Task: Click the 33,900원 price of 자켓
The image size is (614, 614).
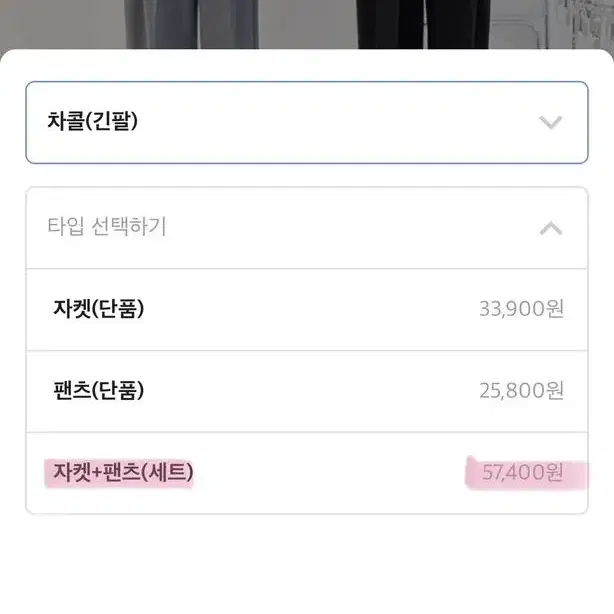Action: (521, 309)
